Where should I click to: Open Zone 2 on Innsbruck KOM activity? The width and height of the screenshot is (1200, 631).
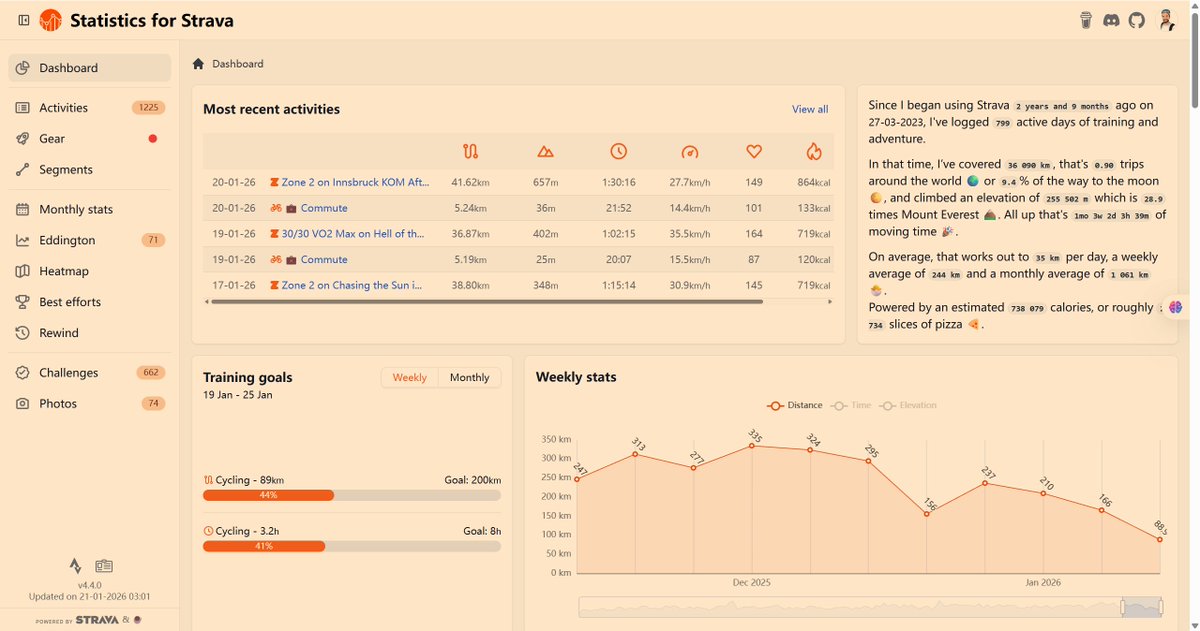point(355,182)
